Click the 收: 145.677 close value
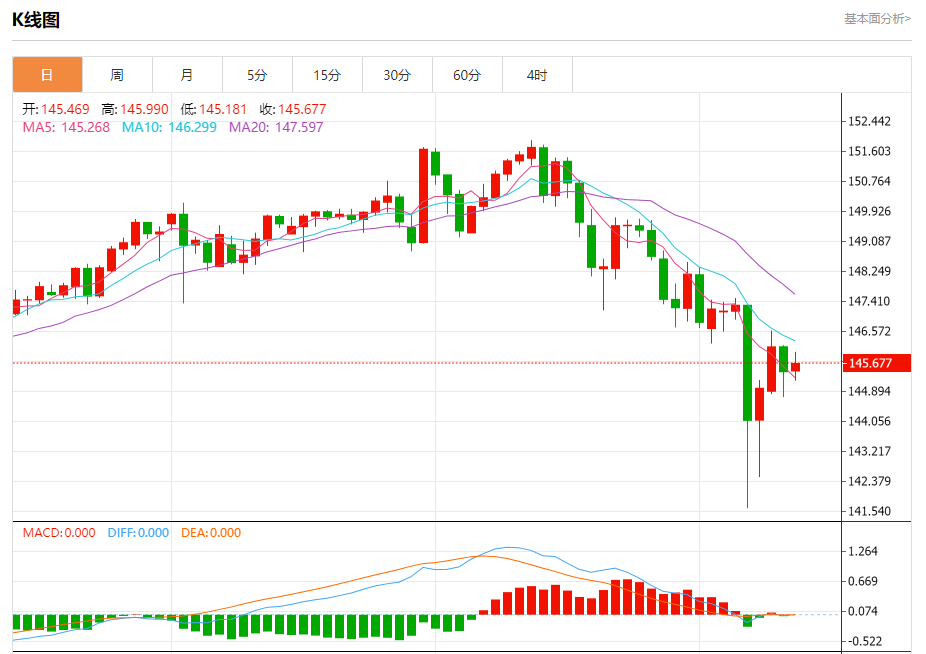Viewport: 926px width, 654px height. 293,109
